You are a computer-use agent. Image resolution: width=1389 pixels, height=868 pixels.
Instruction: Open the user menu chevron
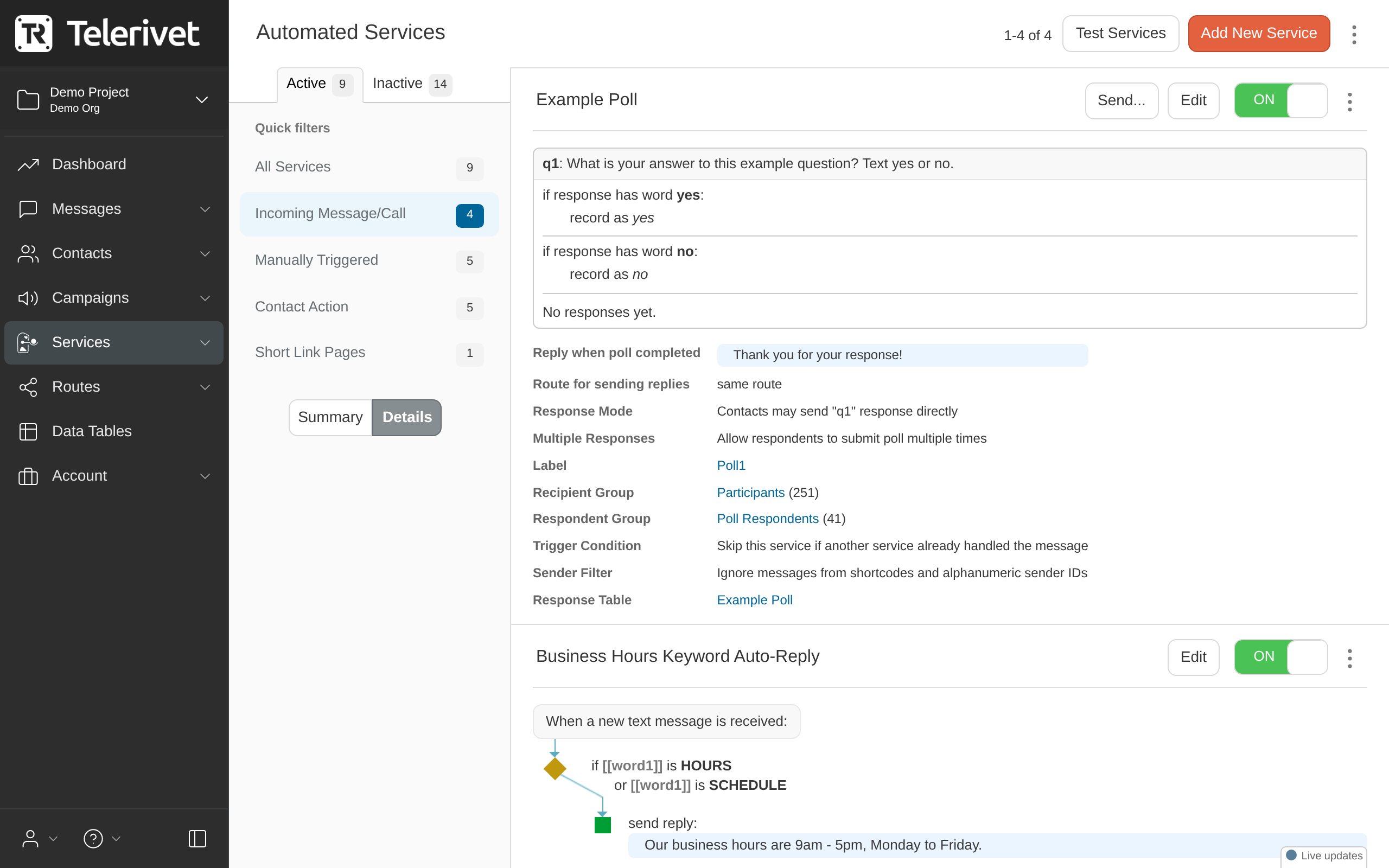[x=53, y=839]
